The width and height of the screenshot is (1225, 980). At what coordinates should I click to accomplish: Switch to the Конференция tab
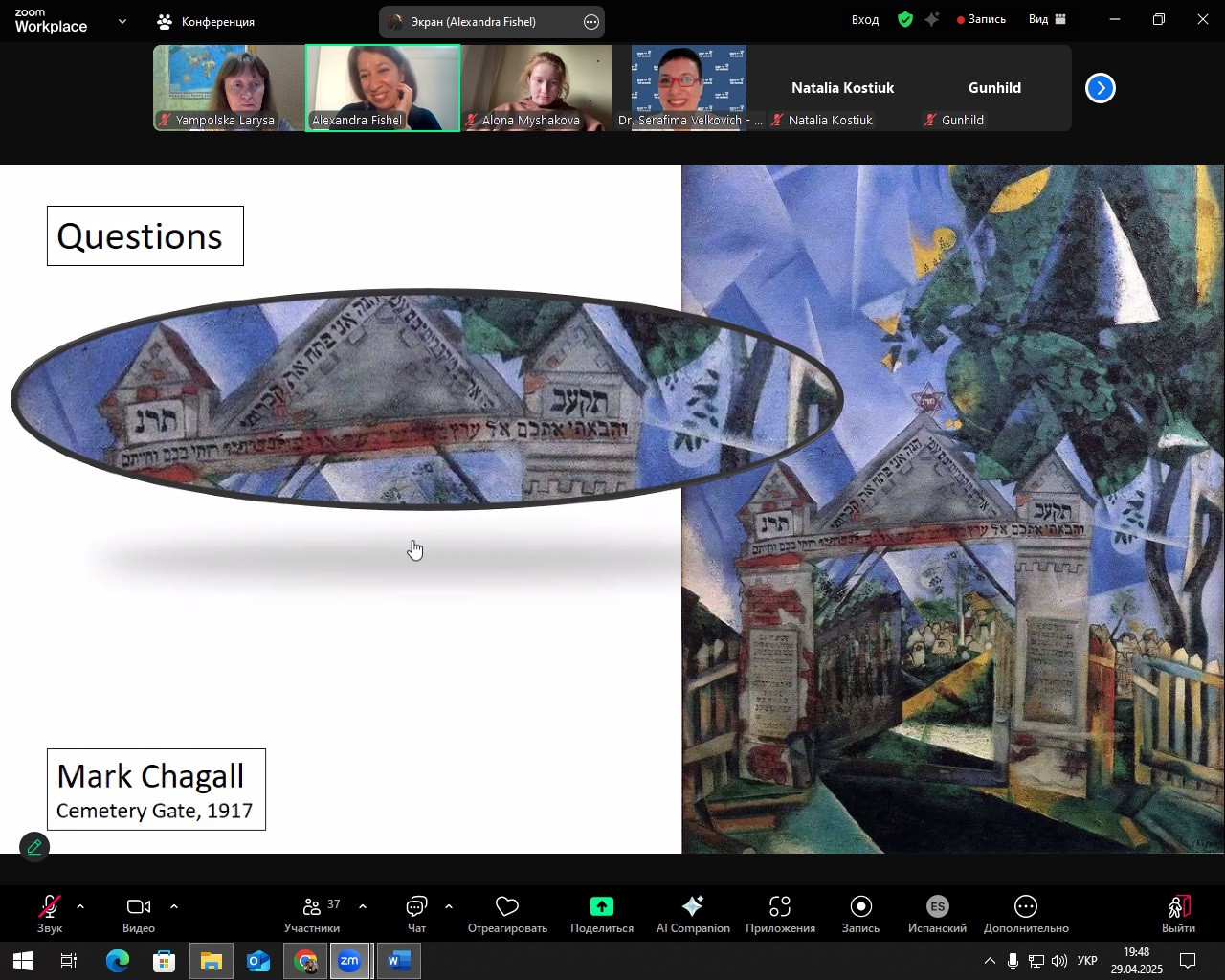click(x=207, y=21)
